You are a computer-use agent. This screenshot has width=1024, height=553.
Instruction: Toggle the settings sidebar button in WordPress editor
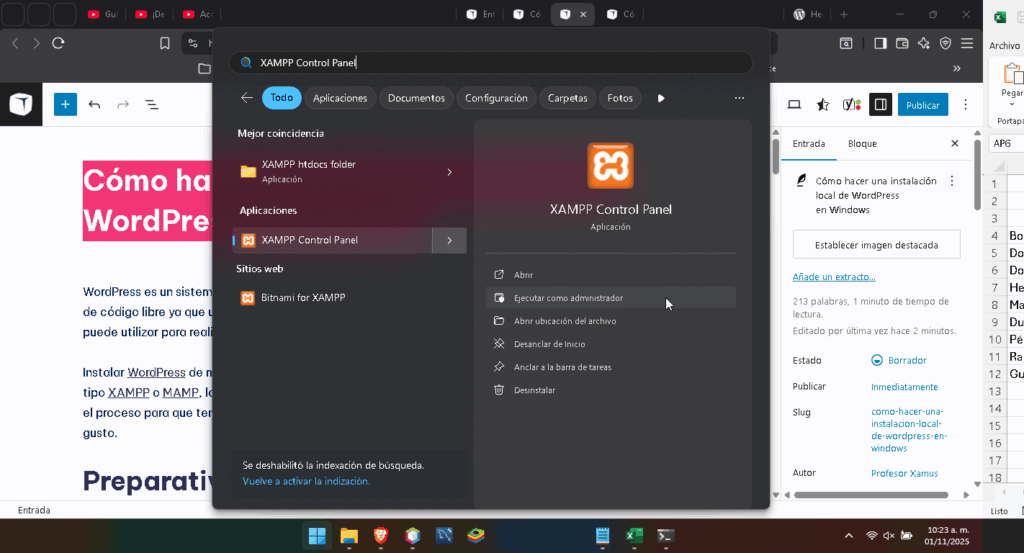coord(880,104)
